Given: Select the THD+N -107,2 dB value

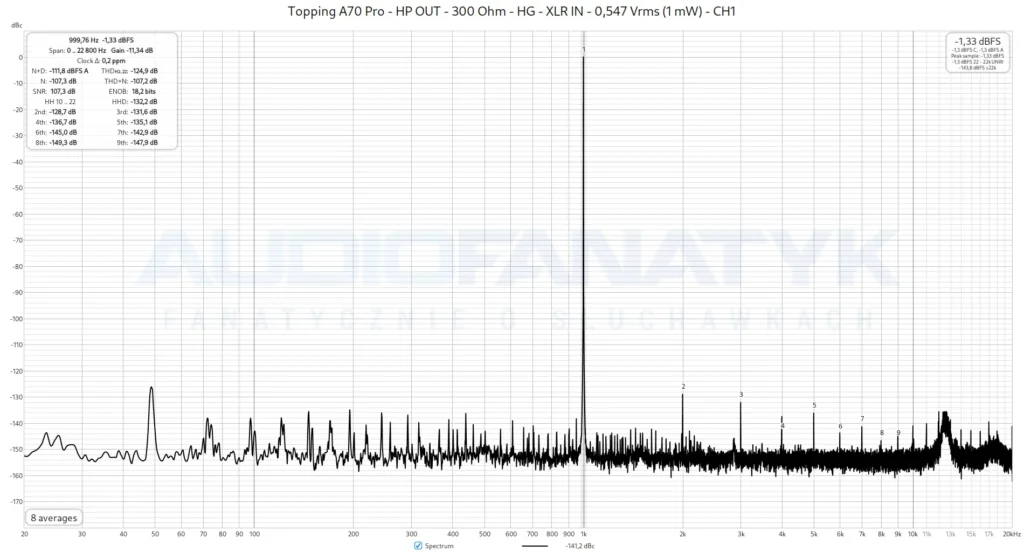Looking at the screenshot, I should pos(144,81).
